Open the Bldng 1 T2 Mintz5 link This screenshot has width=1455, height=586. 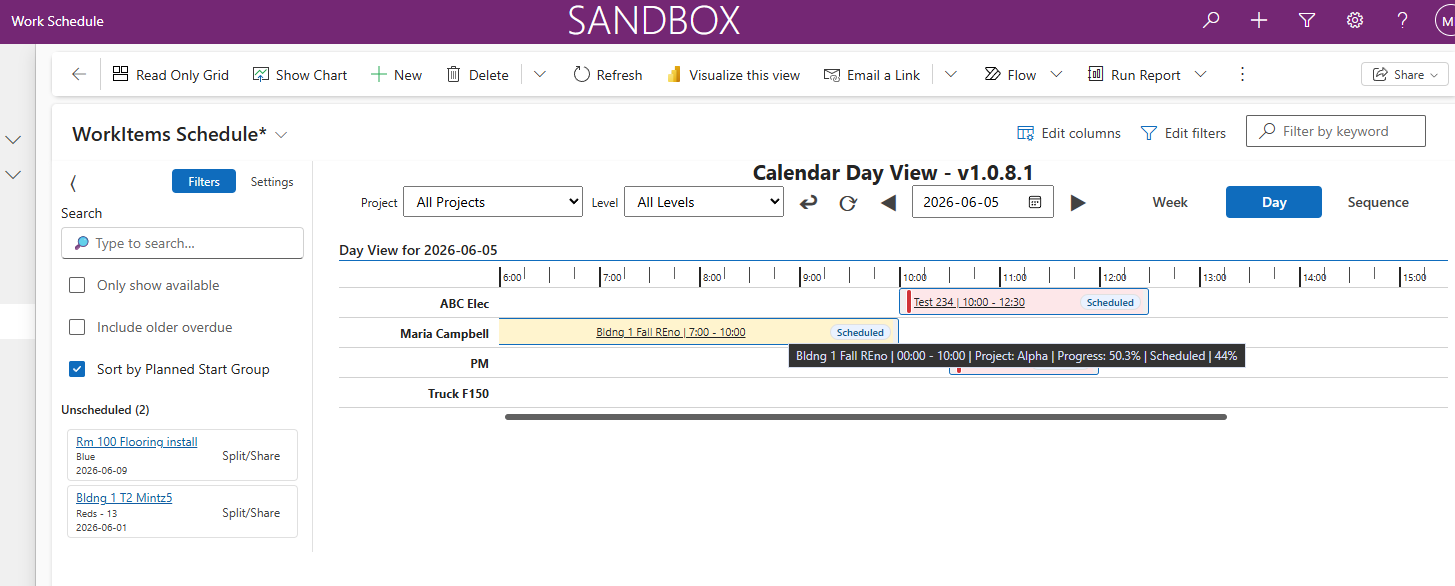click(124, 498)
